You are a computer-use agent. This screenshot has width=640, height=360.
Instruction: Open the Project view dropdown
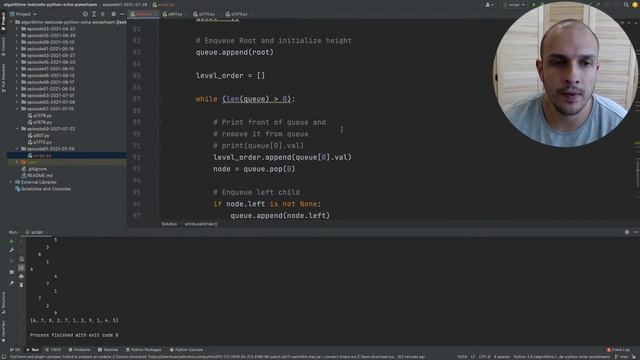coord(24,14)
